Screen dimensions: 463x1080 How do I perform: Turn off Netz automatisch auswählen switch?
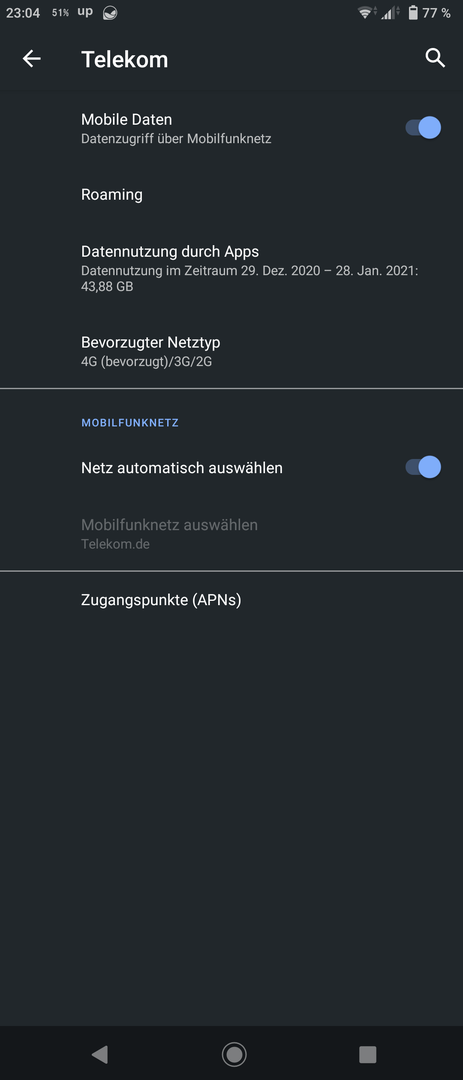423,467
